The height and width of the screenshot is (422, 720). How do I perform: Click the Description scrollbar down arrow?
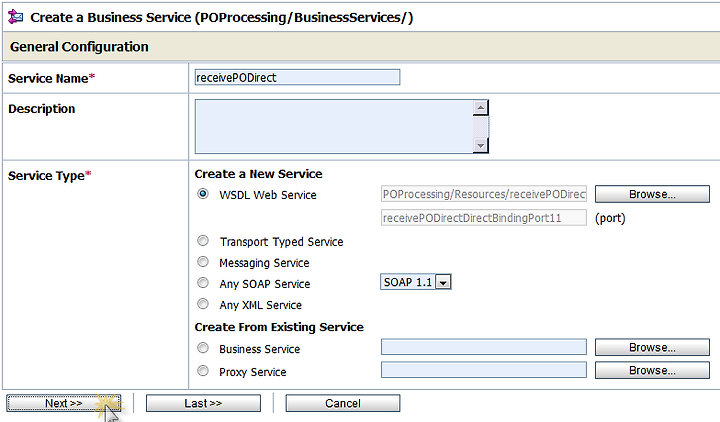pos(480,146)
